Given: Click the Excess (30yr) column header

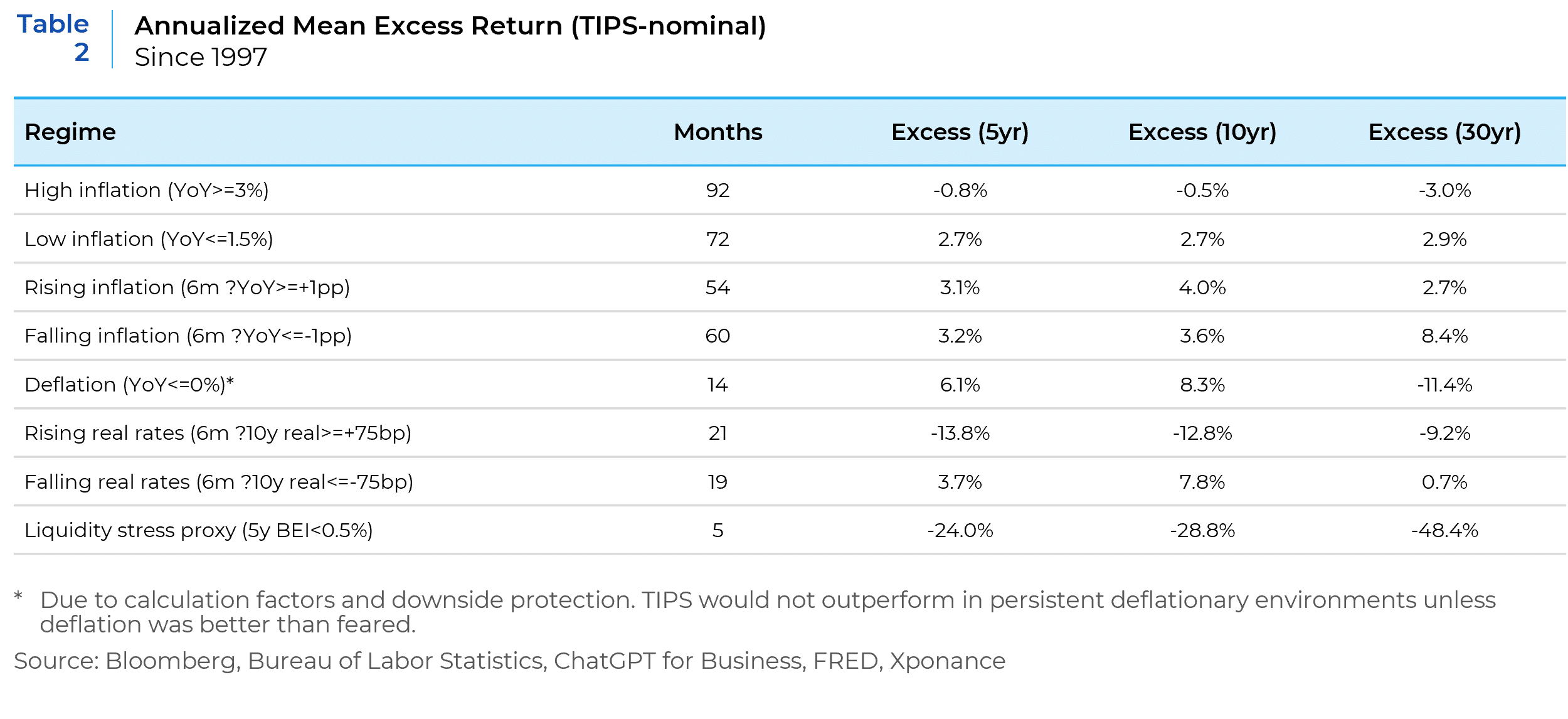Looking at the screenshot, I should (1444, 132).
